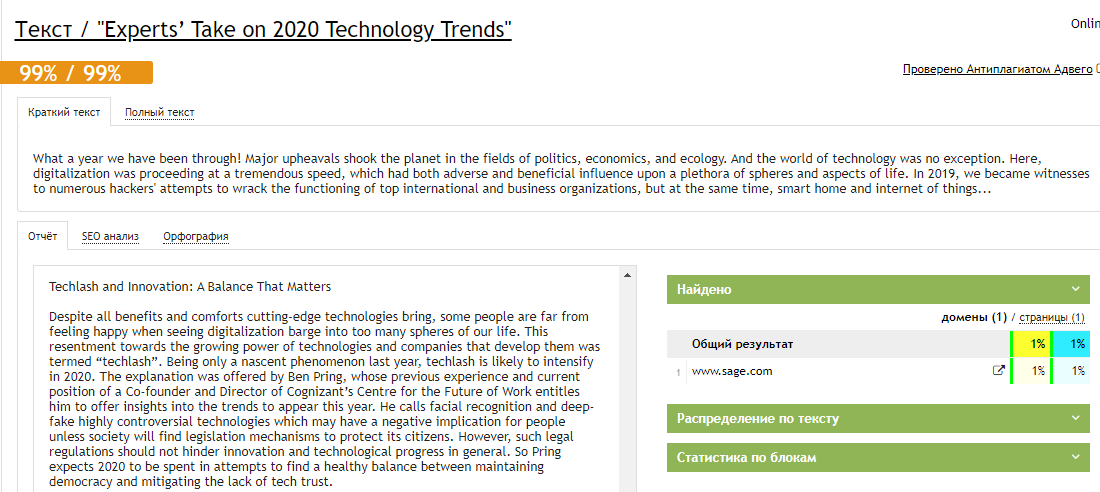Select the Отчёт tab

pos(42,236)
